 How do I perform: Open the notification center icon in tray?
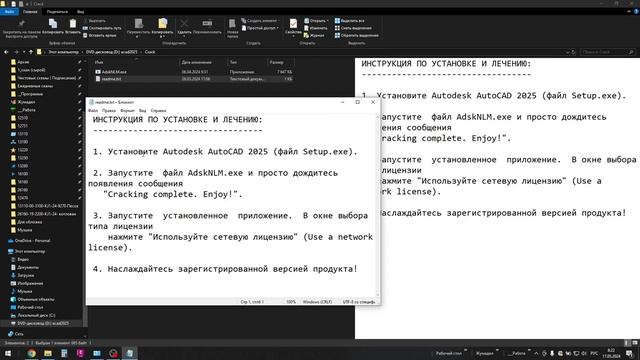tap(629, 354)
